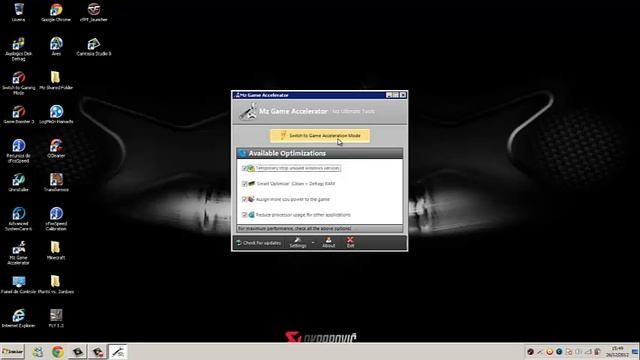Click Check for updates in accelerator footer

pyautogui.click(x=259, y=243)
